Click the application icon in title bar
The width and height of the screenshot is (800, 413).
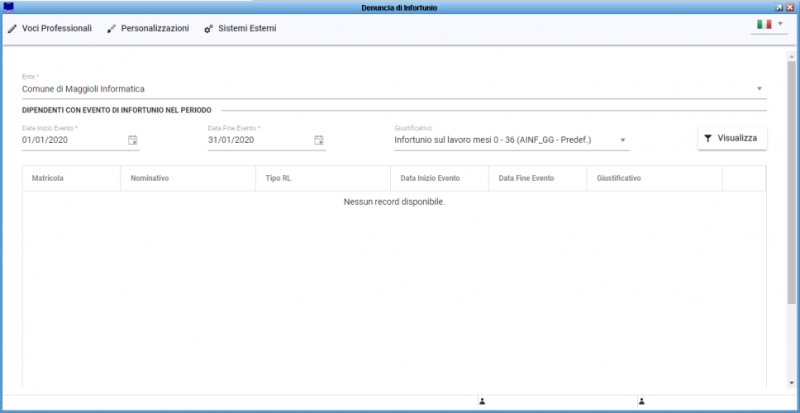coord(8,7)
